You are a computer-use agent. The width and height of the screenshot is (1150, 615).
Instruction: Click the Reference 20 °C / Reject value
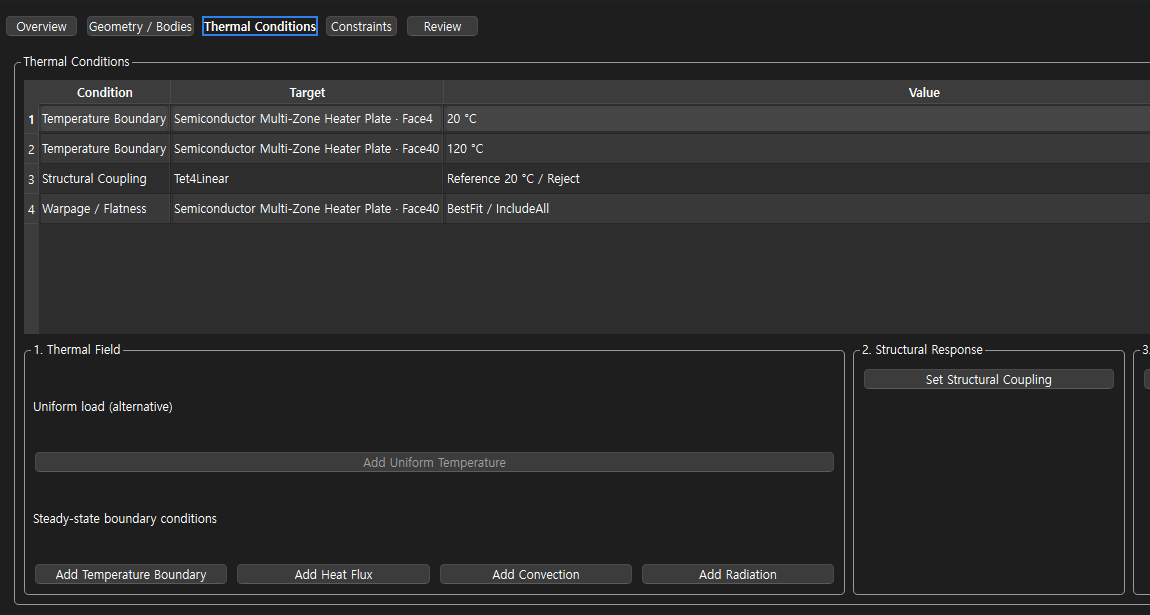coord(796,179)
